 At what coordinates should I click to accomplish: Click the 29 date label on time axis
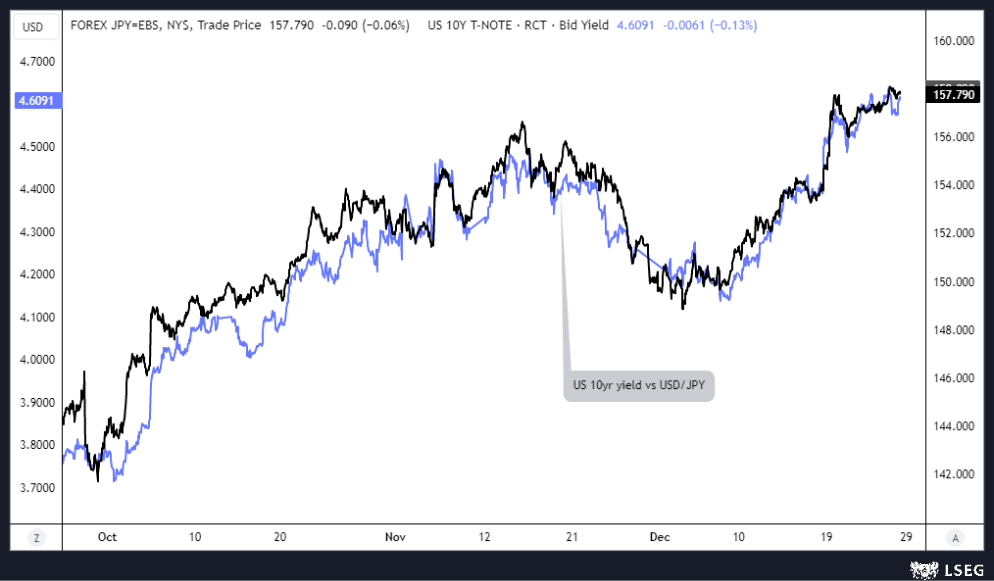click(906, 537)
